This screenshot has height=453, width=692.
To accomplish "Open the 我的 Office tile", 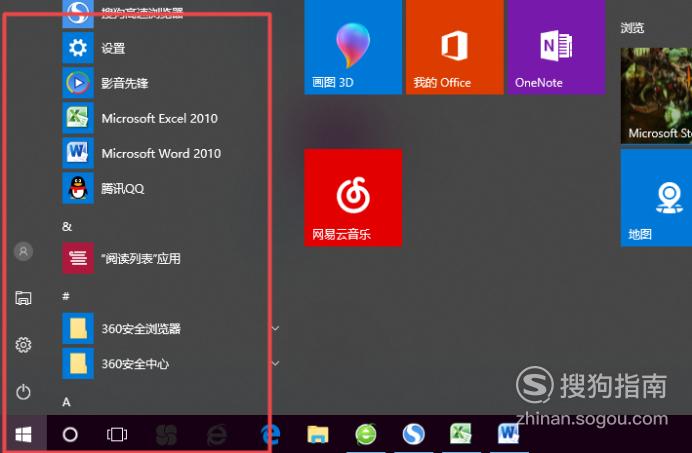I will [455, 46].
